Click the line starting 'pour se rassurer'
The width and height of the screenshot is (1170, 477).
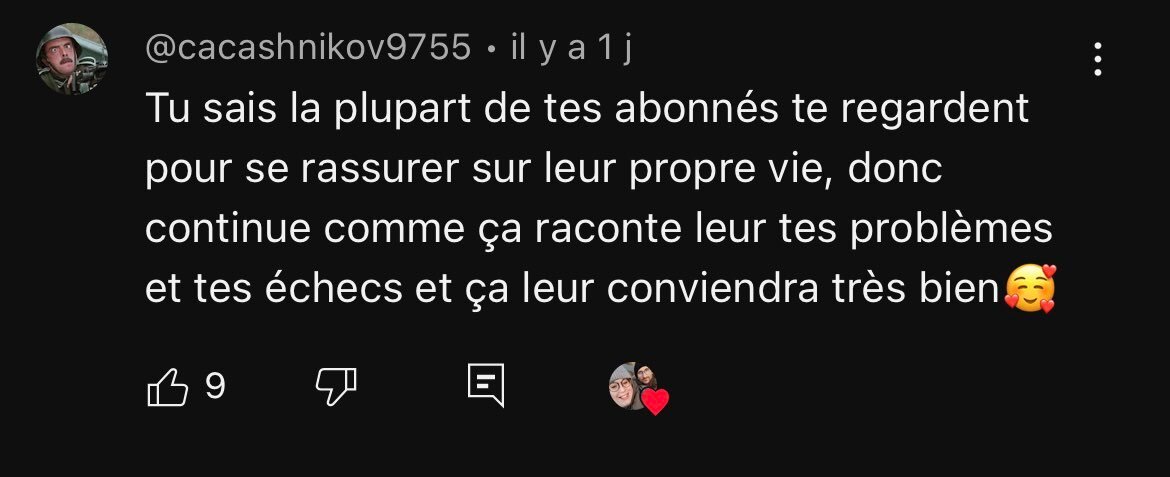[543, 169]
